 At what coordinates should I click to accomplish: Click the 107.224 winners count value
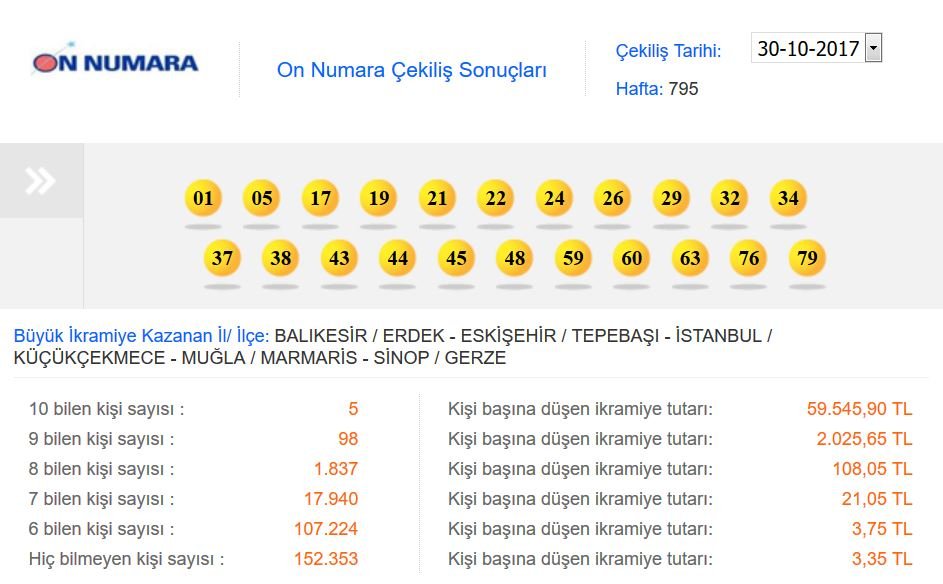pyautogui.click(x=325, y=529)
